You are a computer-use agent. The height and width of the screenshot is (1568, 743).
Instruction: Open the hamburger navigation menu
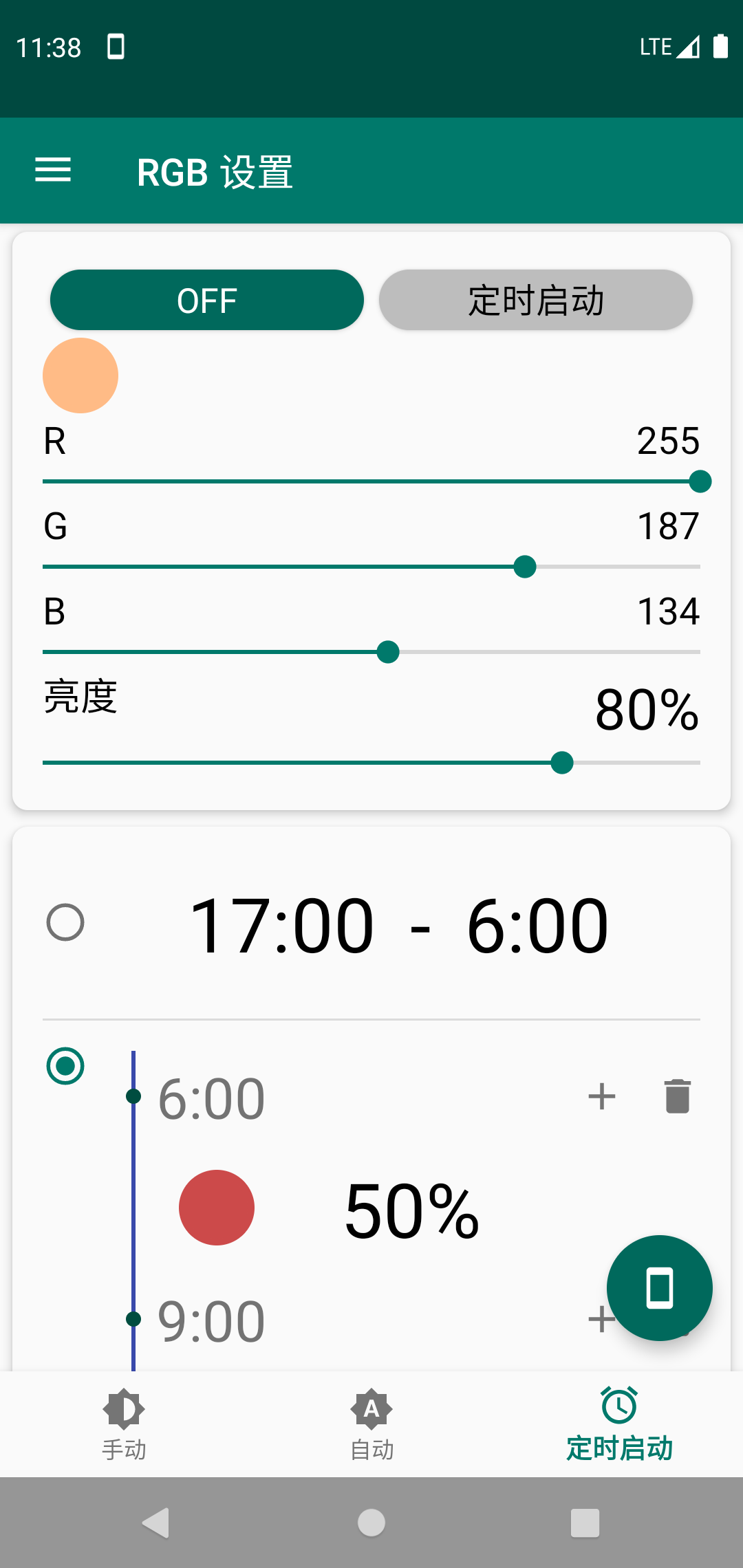[53, 170]
